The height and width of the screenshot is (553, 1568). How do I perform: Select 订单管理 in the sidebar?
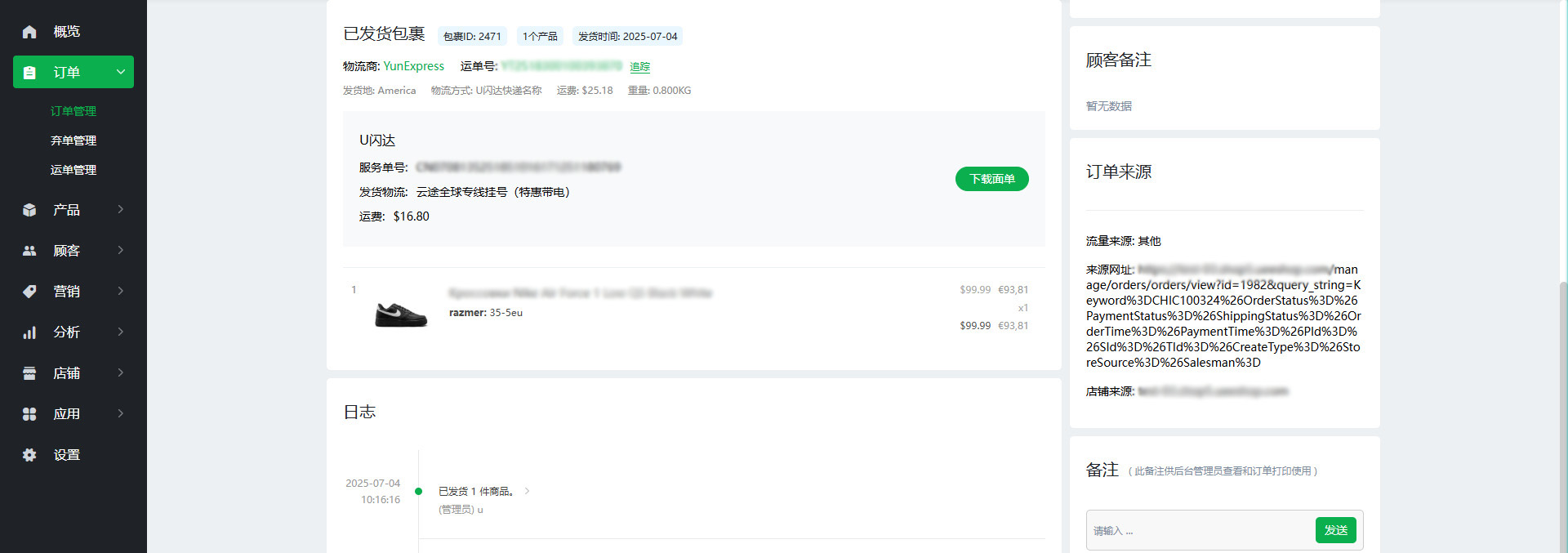click(73, 111)
